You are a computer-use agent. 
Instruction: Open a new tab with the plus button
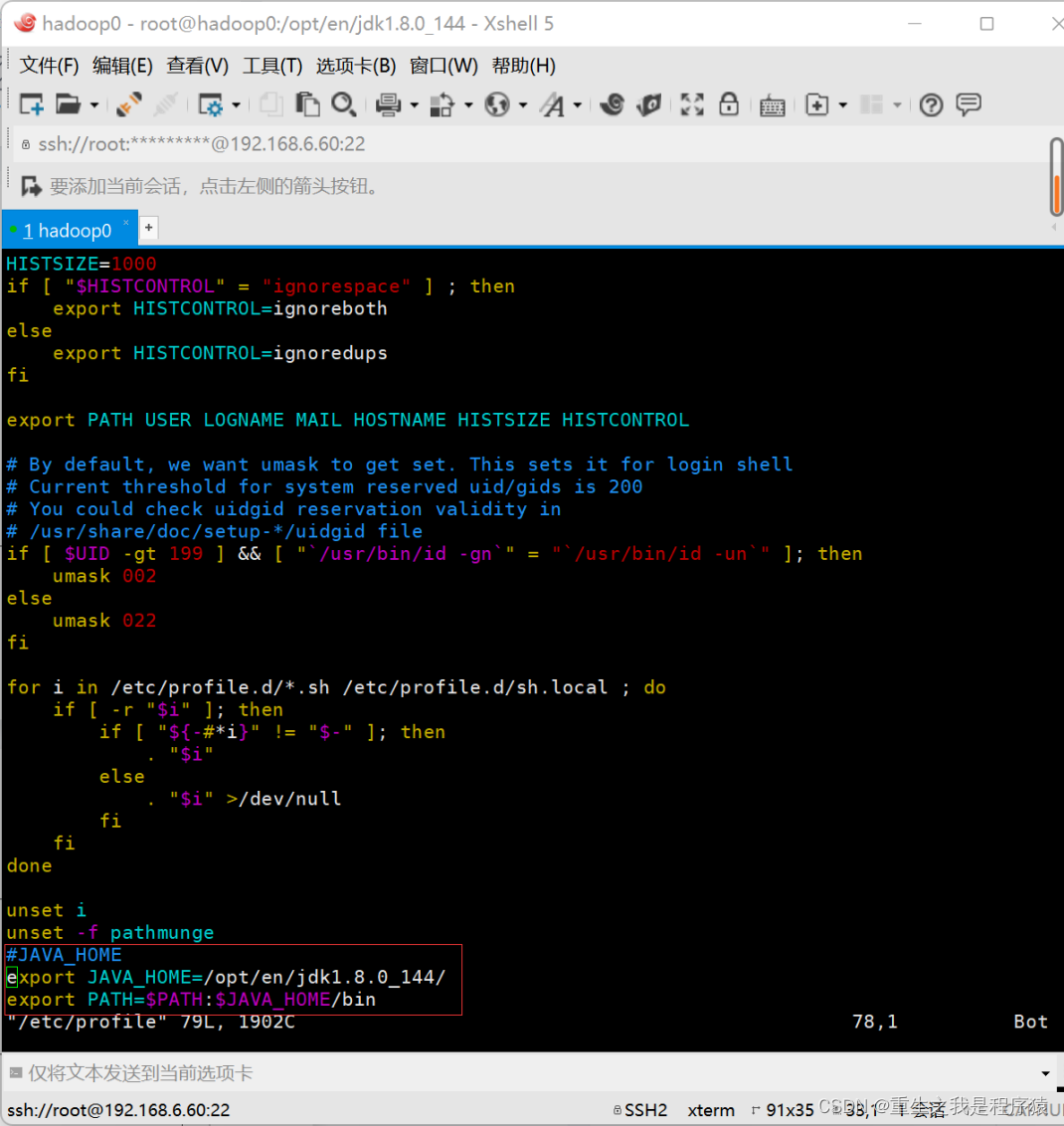click(x=148, y=228)
